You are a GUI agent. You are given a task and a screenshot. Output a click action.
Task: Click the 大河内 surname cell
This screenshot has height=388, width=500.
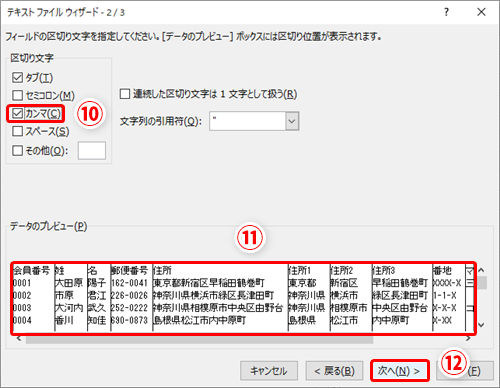click(x=69, y=308)
